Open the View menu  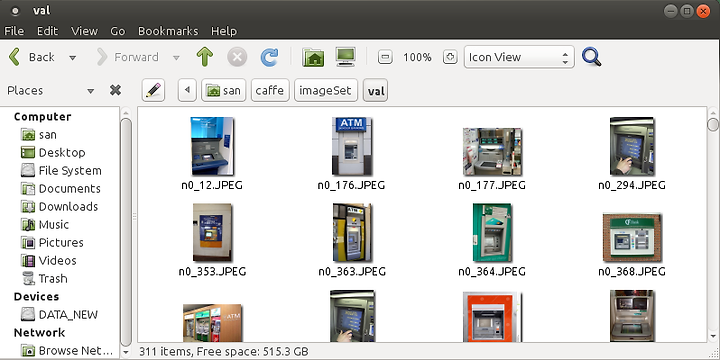(84, 31)
